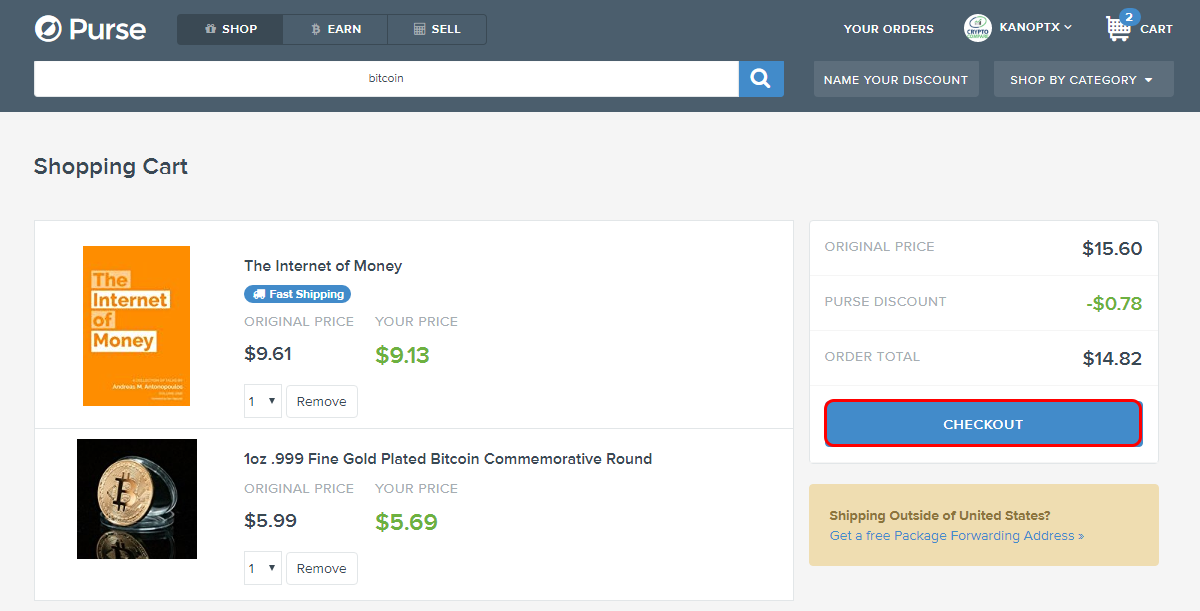Click the Fast Shipping badge
The height and width of the screenshot is (611, 1200).
(297, 294)
